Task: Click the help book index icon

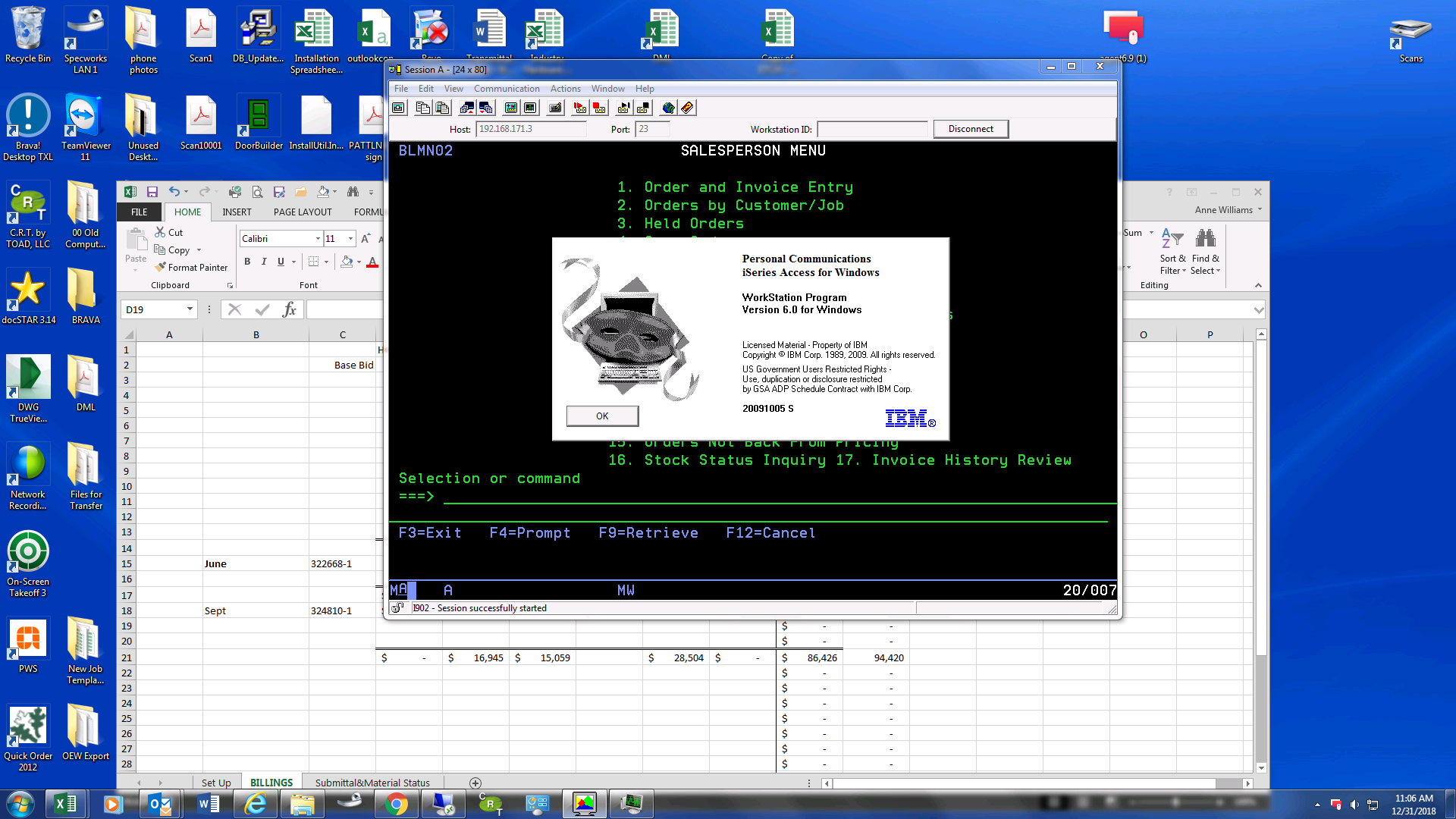Action: click(x=687, y=108)
